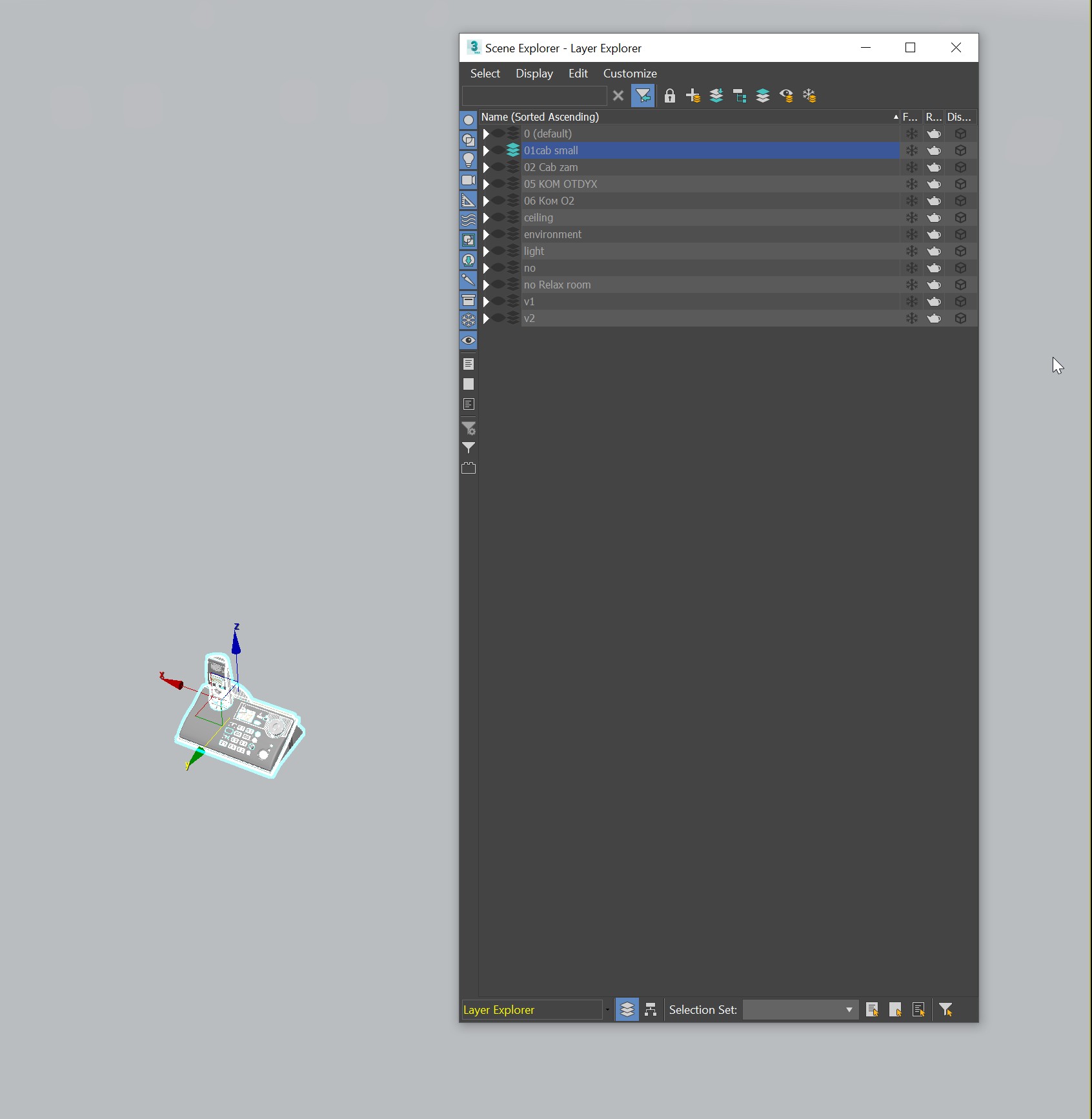Toggle the selection filter funnel in top toolbar
This screenshot has width=1092, height=1119.
coord(643,96)
